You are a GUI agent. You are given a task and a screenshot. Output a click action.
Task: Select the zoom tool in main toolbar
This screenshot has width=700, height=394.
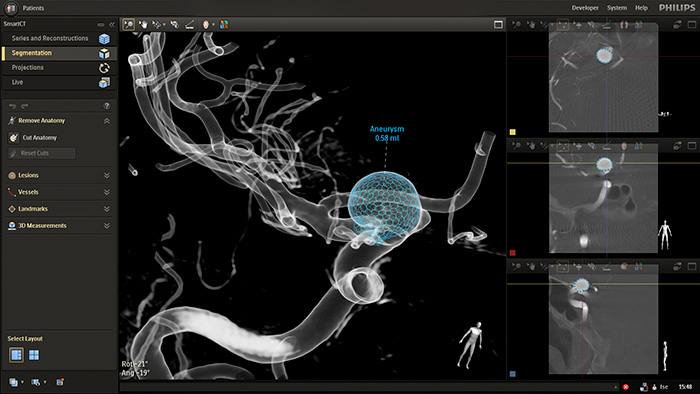pyautogui.click(x=129, y=25)
